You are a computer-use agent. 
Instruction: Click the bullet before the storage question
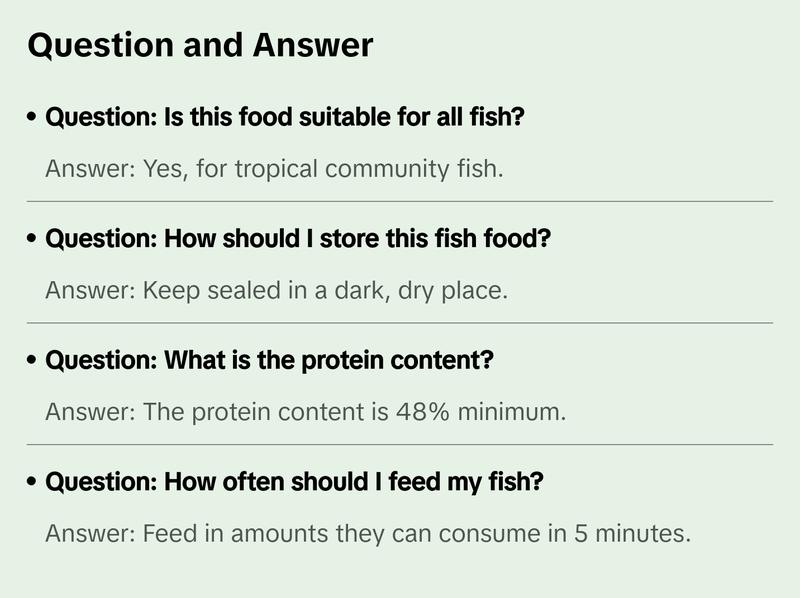35,241
